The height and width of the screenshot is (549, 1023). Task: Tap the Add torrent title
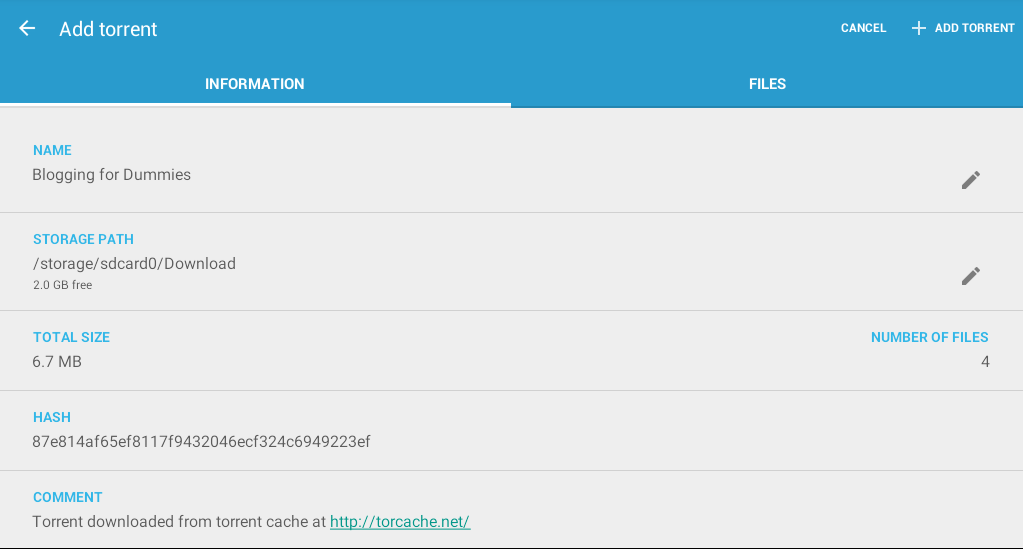point(108,29)
